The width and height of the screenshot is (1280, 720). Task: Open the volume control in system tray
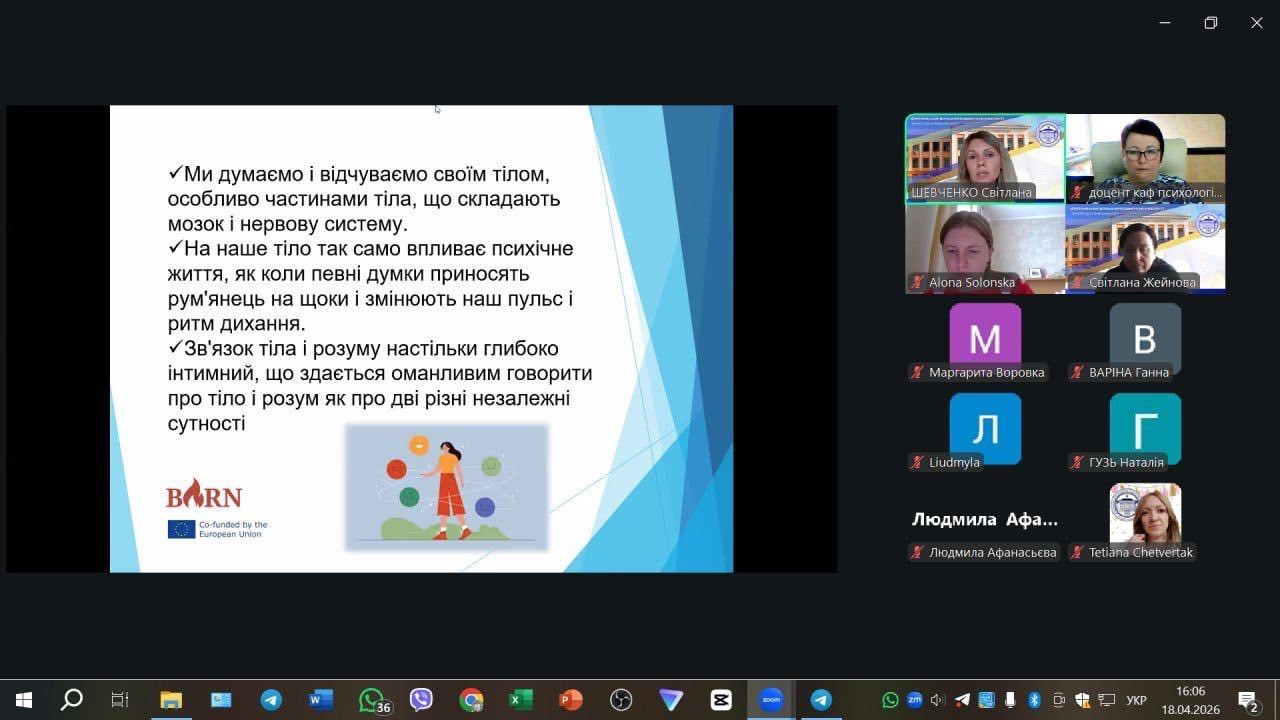(x=938, y=700)
